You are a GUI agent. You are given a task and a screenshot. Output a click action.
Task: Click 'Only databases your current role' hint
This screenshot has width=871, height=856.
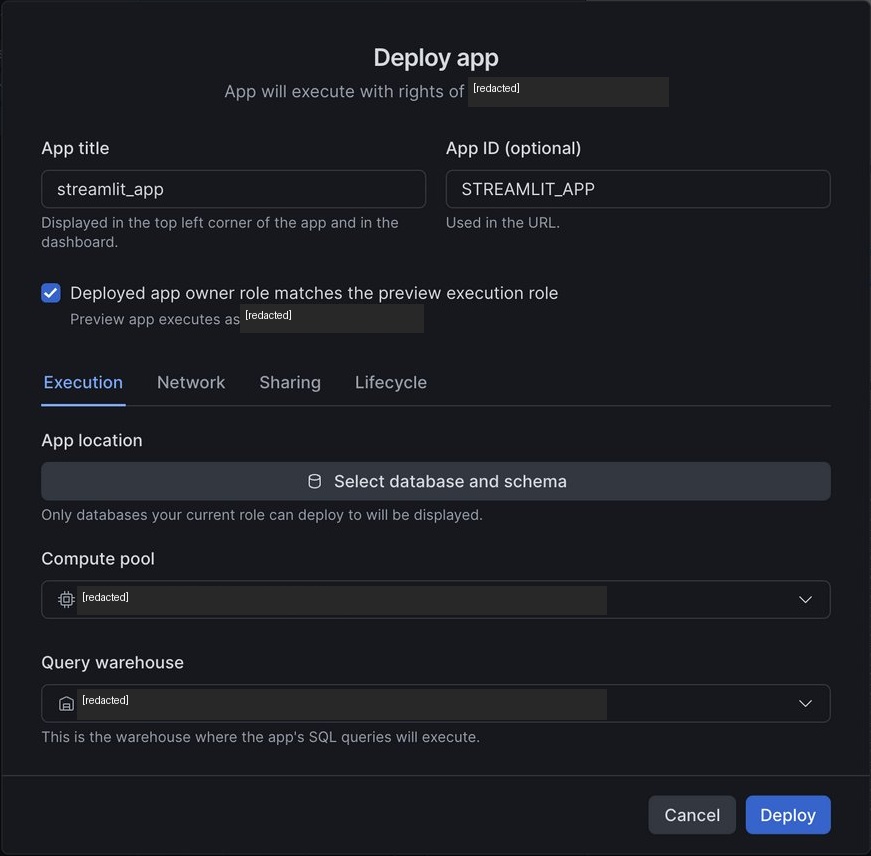[x=262, y=515]
